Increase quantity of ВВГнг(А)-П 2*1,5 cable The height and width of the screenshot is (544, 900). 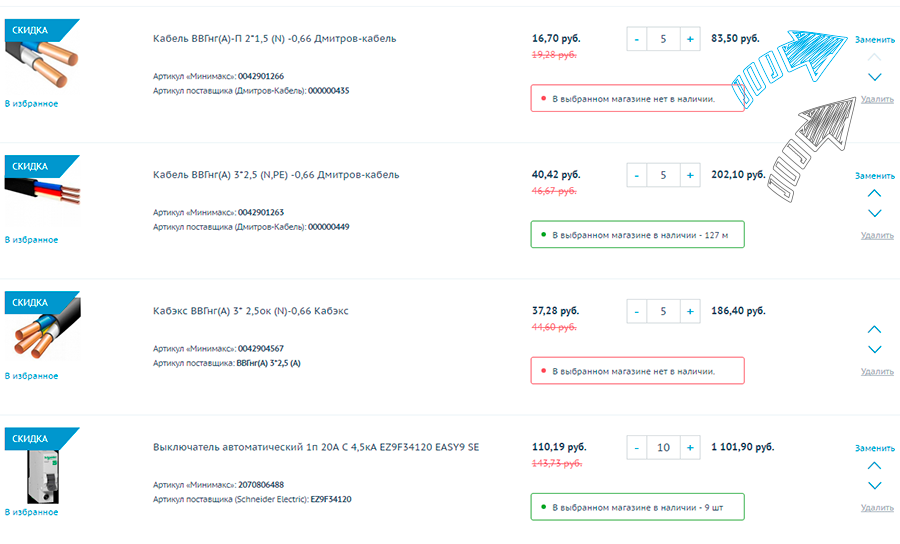tap(690, 39)
